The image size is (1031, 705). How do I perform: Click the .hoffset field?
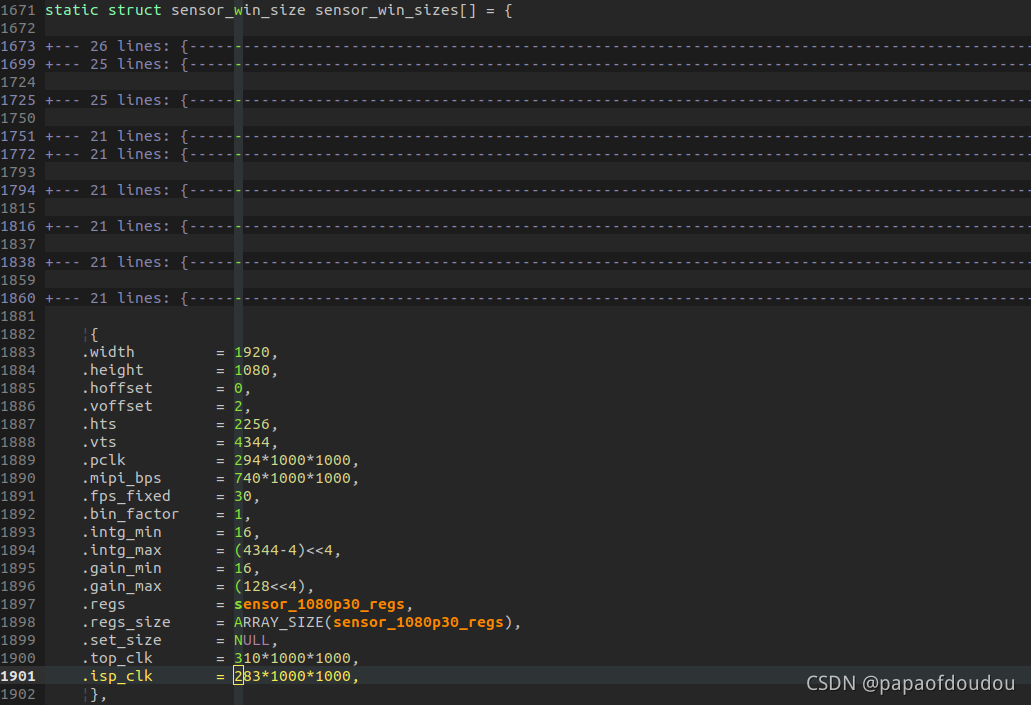117,388
